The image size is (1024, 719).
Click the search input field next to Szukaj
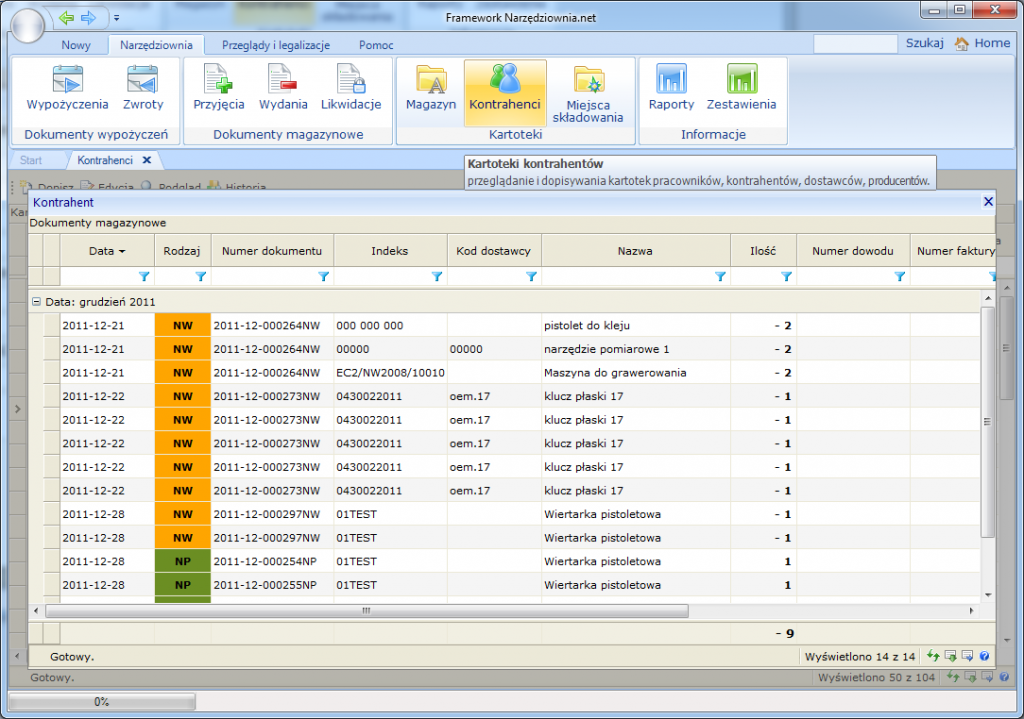(x=855, y=43)
